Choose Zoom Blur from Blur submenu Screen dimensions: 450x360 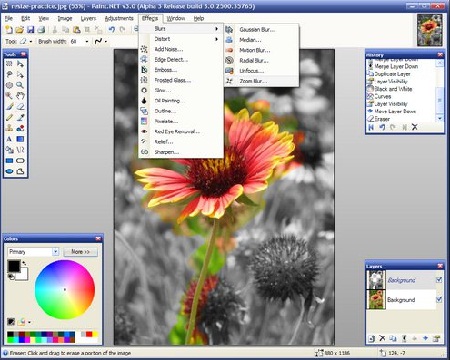[261, 81]
